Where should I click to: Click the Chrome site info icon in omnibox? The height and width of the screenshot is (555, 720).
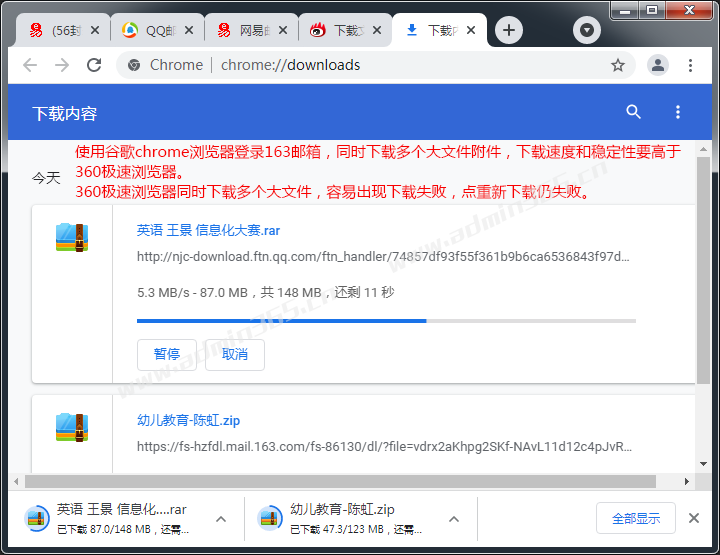134,65
